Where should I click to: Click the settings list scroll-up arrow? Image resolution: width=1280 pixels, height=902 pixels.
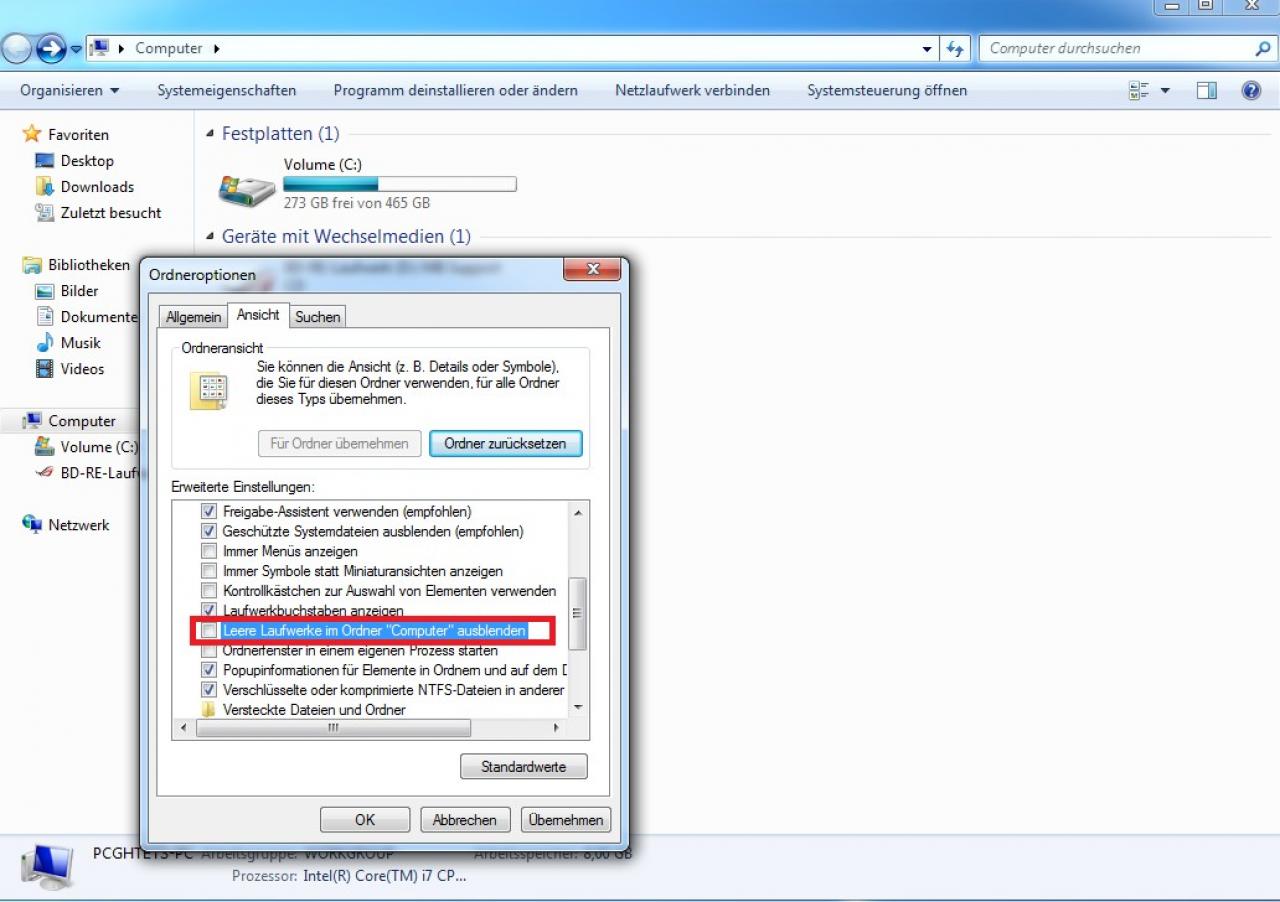point(577,511)
